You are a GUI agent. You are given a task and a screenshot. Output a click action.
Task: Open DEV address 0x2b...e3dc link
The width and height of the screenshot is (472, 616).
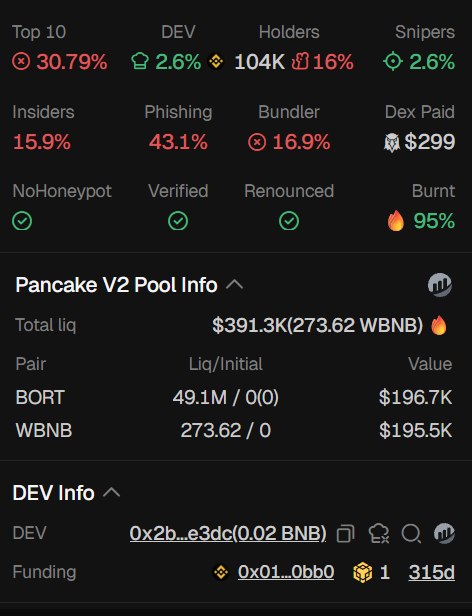point(228,534)
